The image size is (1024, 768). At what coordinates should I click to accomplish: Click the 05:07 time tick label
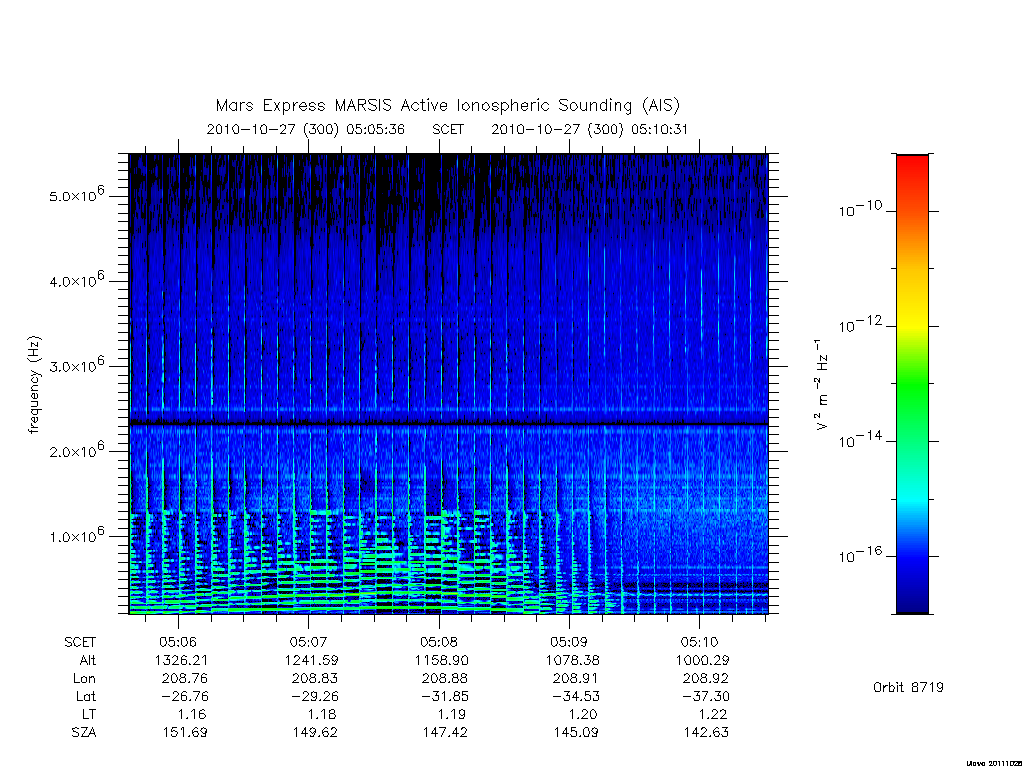click(308, 642)
